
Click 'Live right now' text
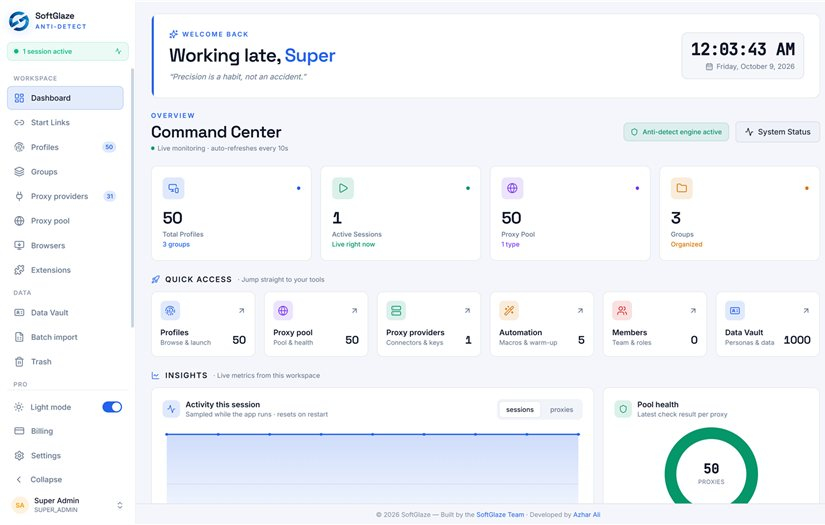pyautogui.click(x=354, y=245)
